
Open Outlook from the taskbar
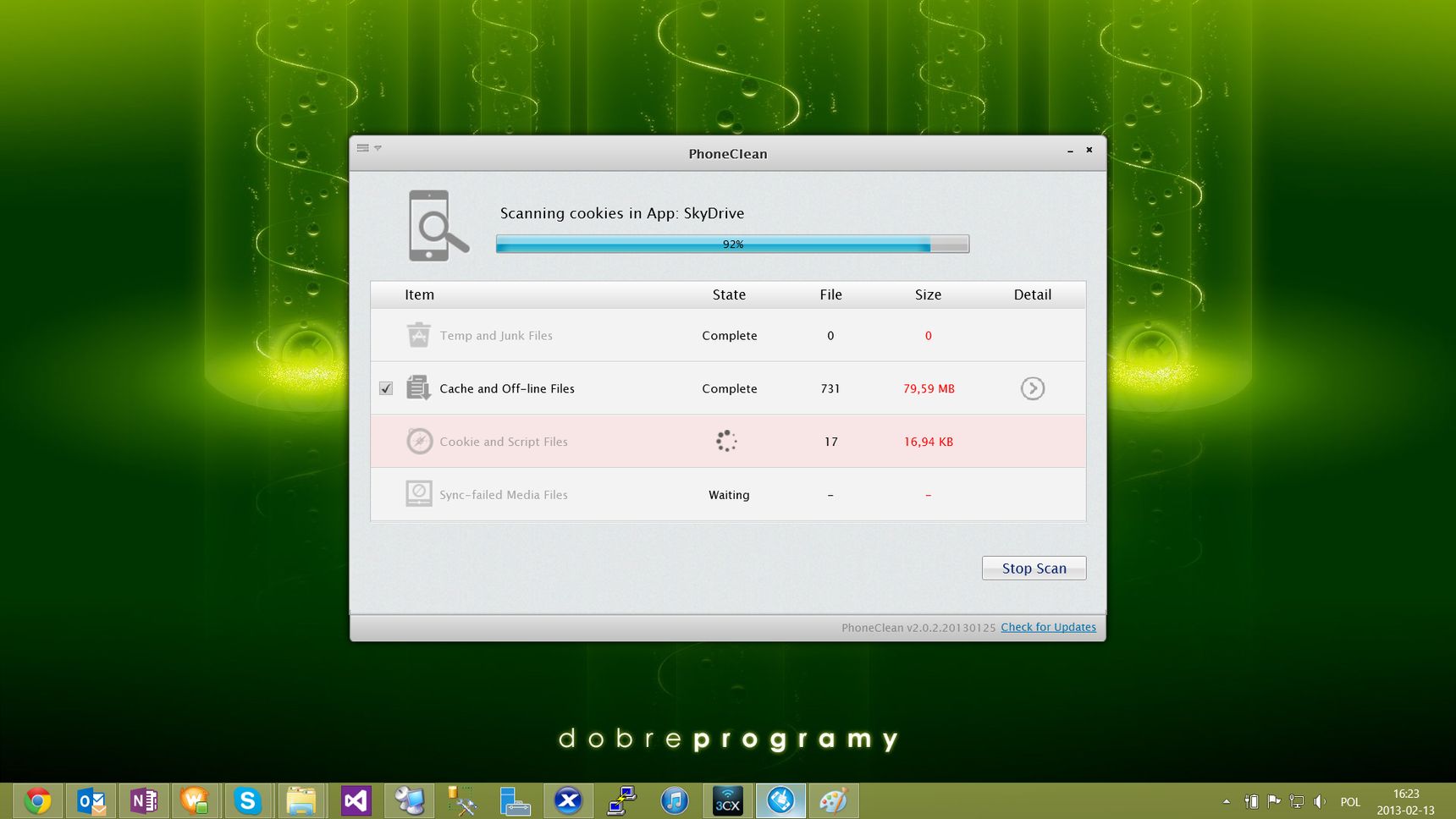91,800
